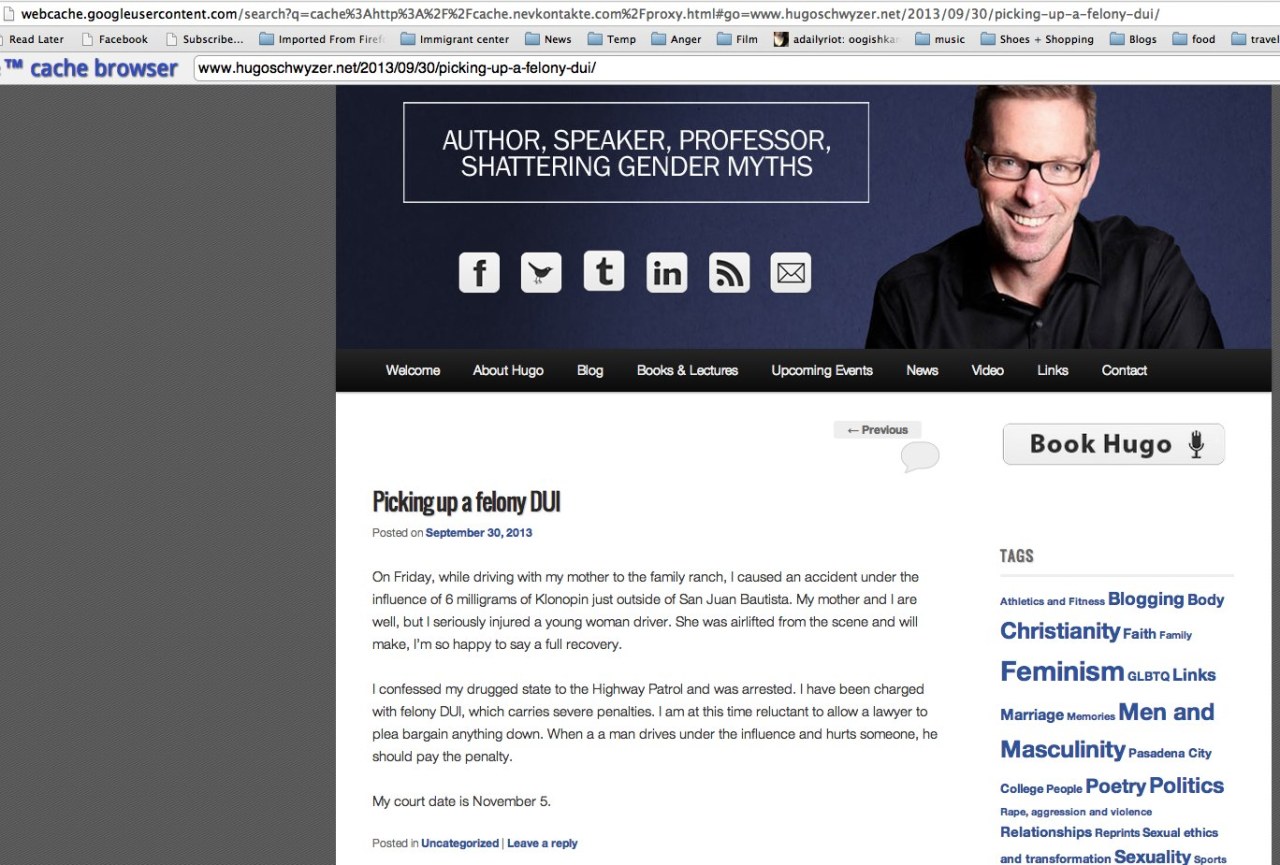
Task: Click the email envelope icon
Action: 791,272
